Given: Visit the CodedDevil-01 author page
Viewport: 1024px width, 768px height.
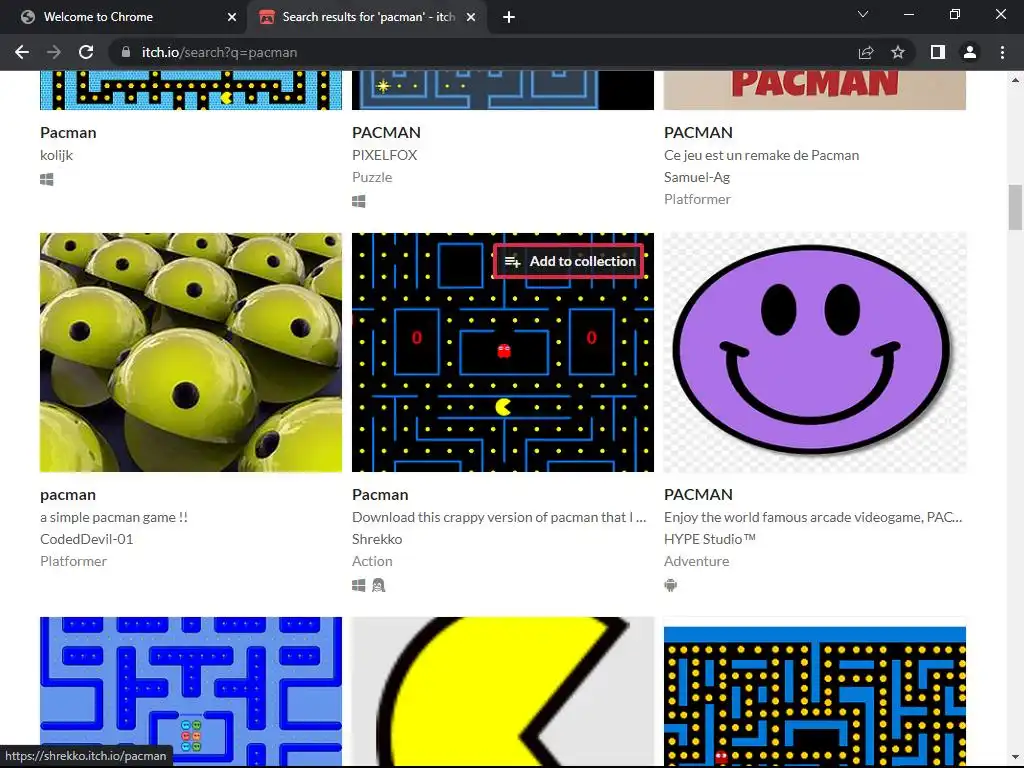Looking at the screenshot, I should pos(86,539).
